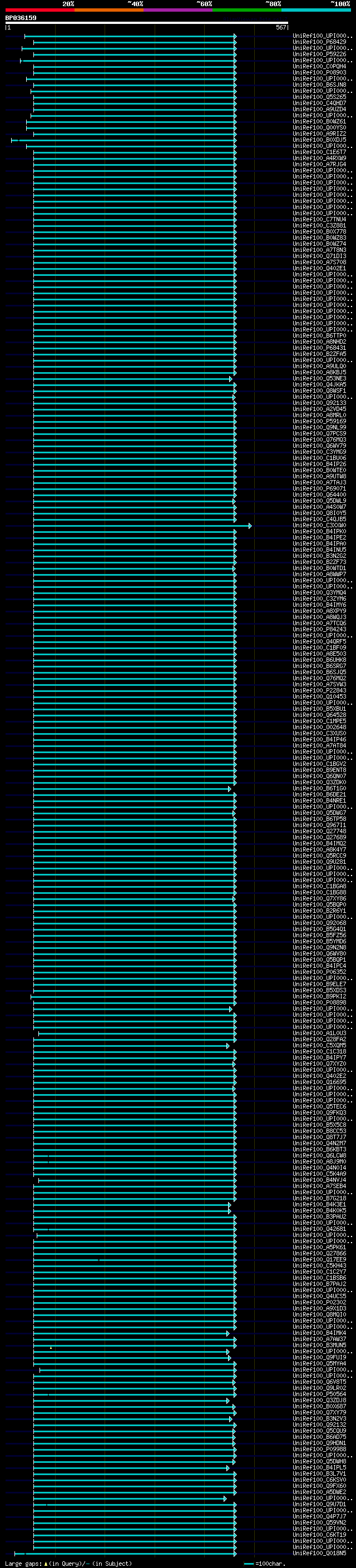Open hit UniRef100_Q5S265

[x=319, y=97]
